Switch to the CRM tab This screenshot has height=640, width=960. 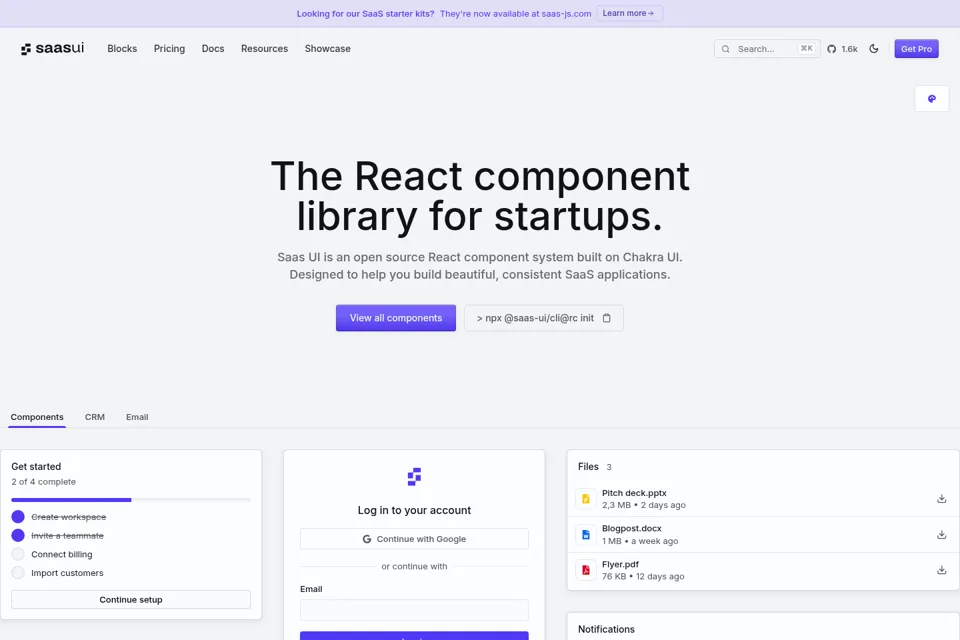pyautogui.click(x=95, y=417)
